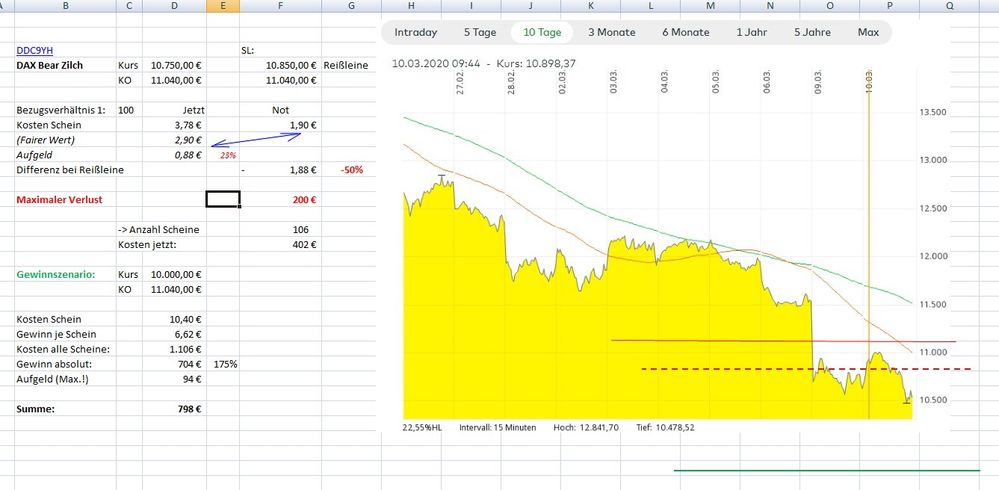Select the red 200 € maximum loss cell

click(280, 200)
